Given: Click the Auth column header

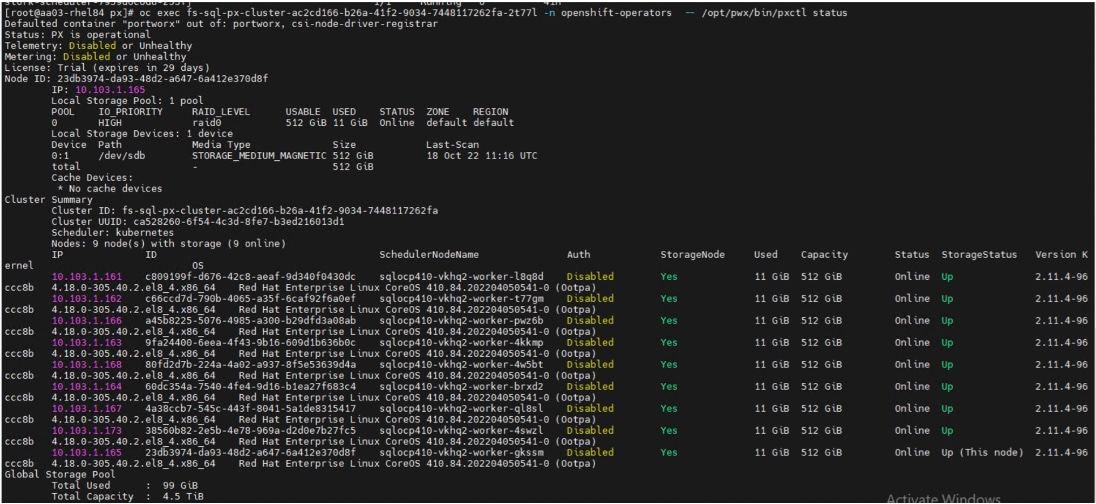Looking at the screenshot, I should [579, 254].
